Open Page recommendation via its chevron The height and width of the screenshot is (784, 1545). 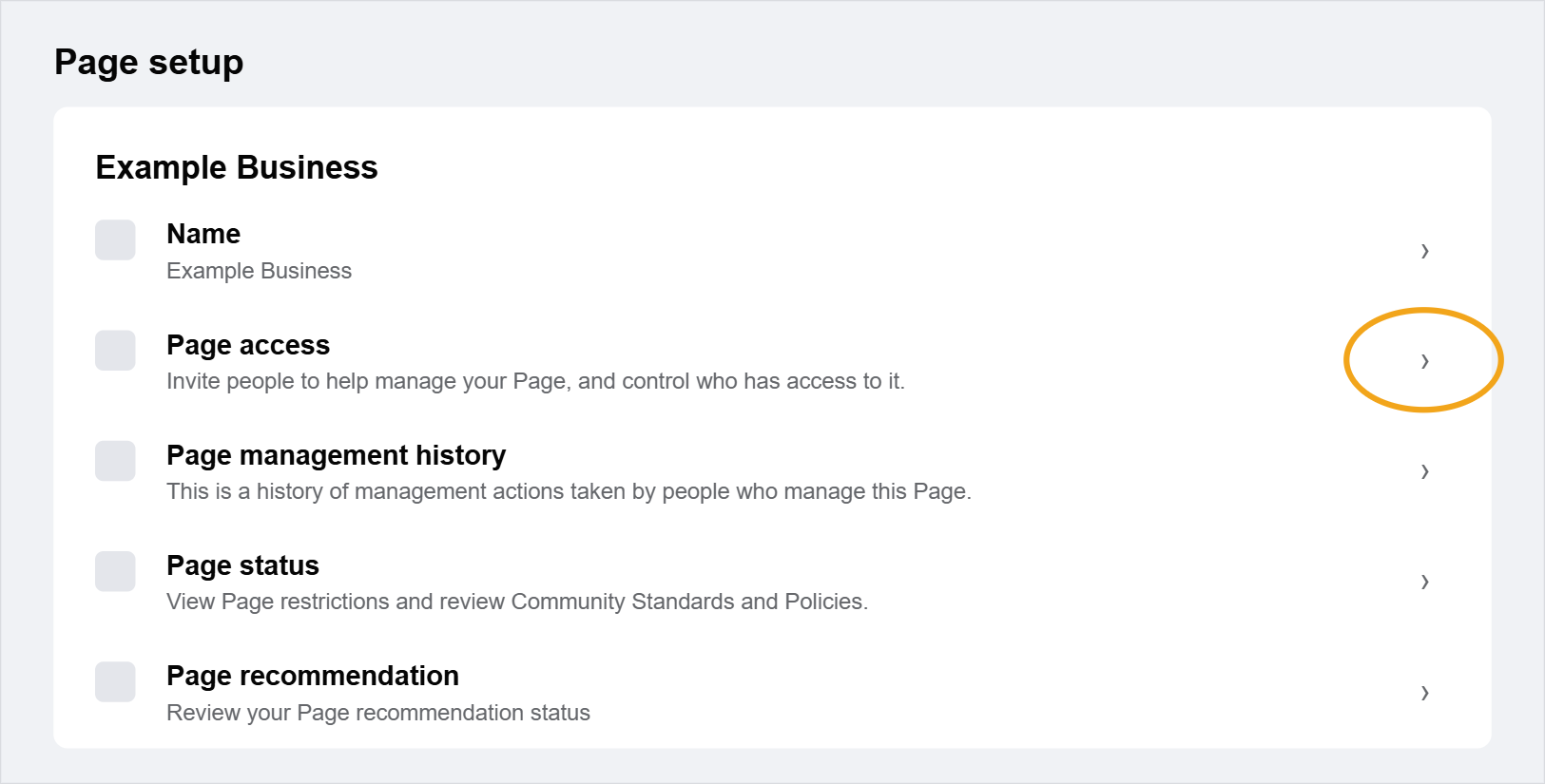[1424, 693]
